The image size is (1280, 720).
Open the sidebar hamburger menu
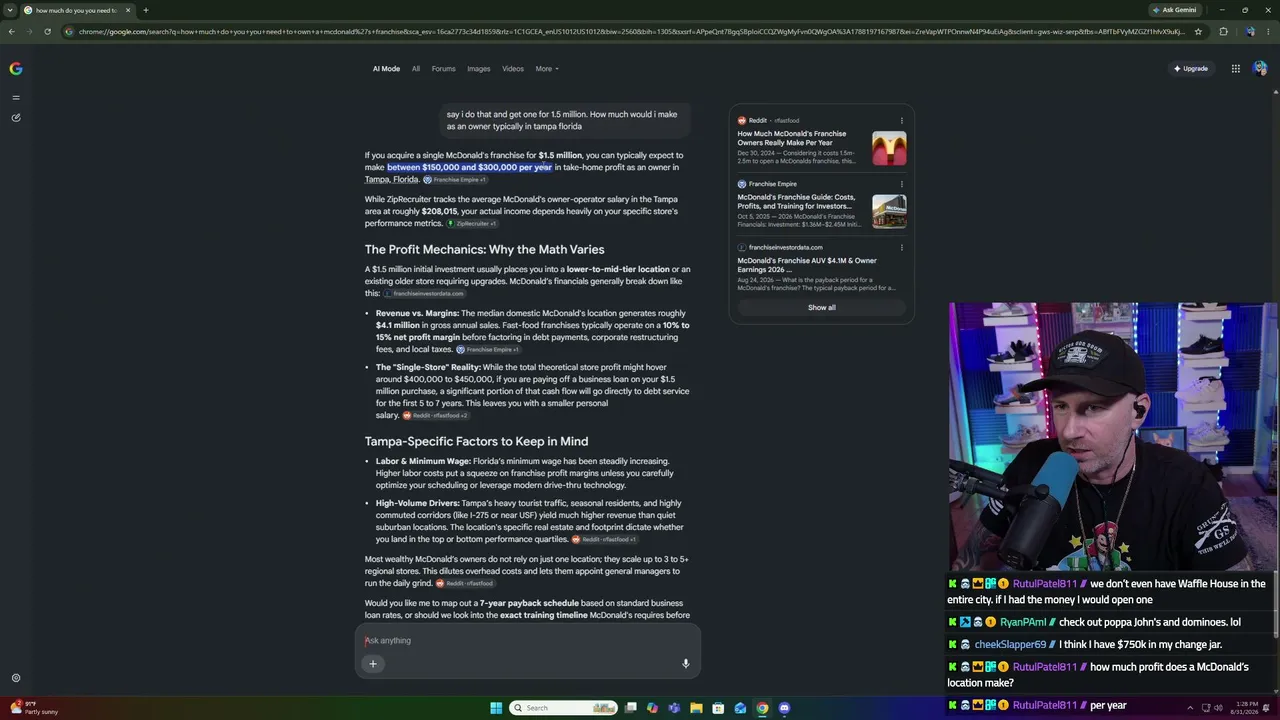coord(16,98)
